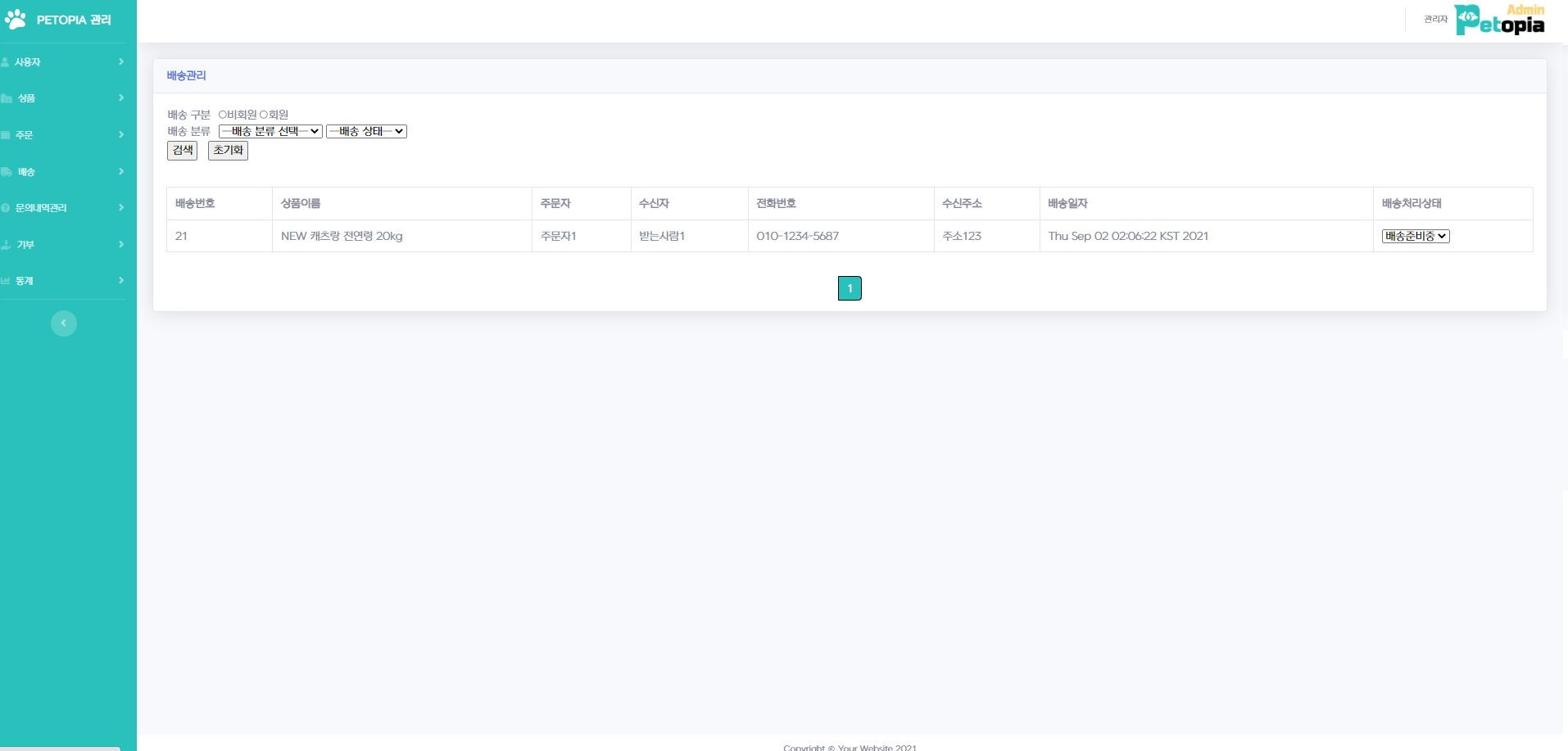Open the 문의내역관리 sidebar menu
1568x751 pixels.
point(41,208)
